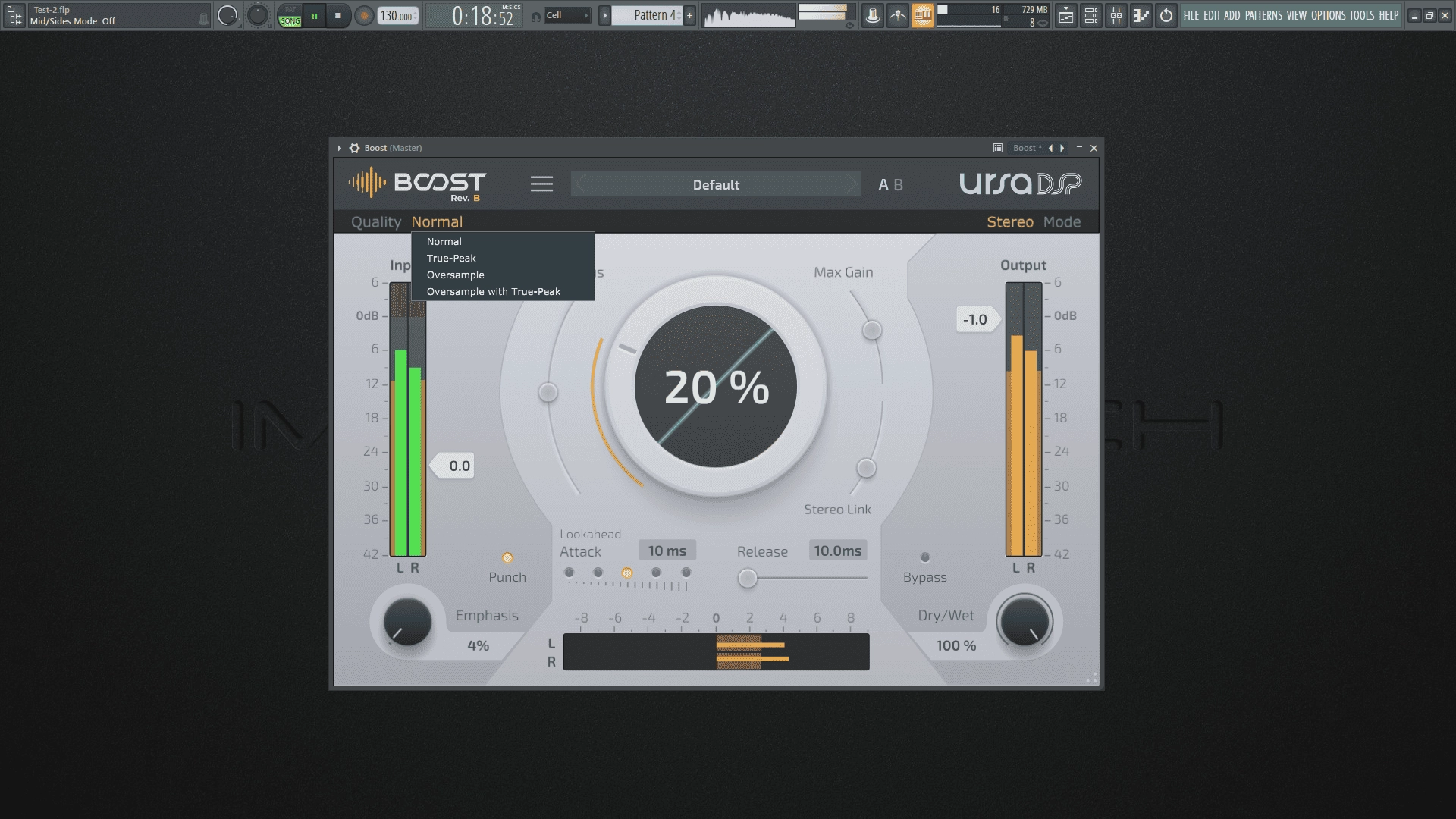1456x819 pixels.
Task: Click the Emphasis knob
Action: point(407,622)
